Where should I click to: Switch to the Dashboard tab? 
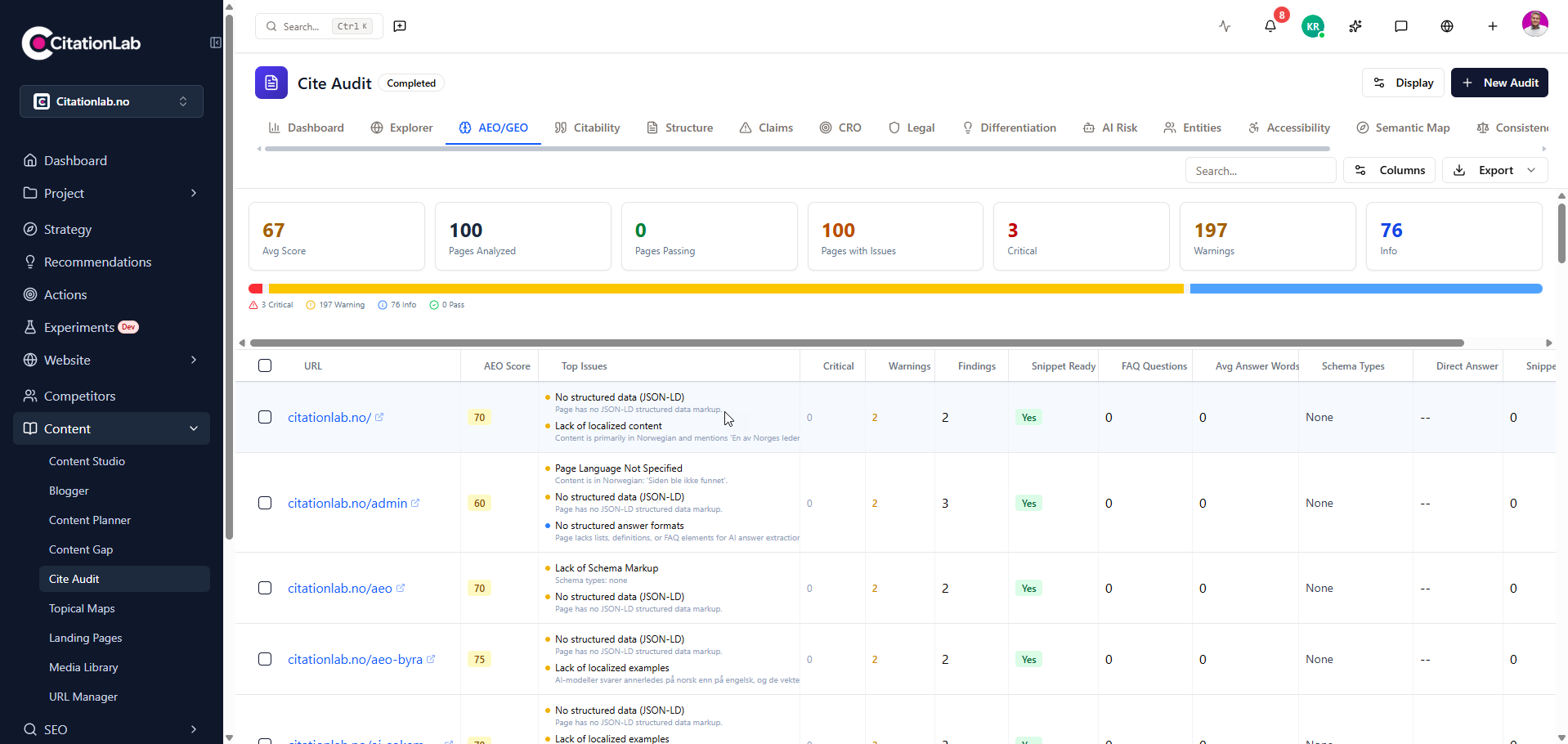click(307, 128)
